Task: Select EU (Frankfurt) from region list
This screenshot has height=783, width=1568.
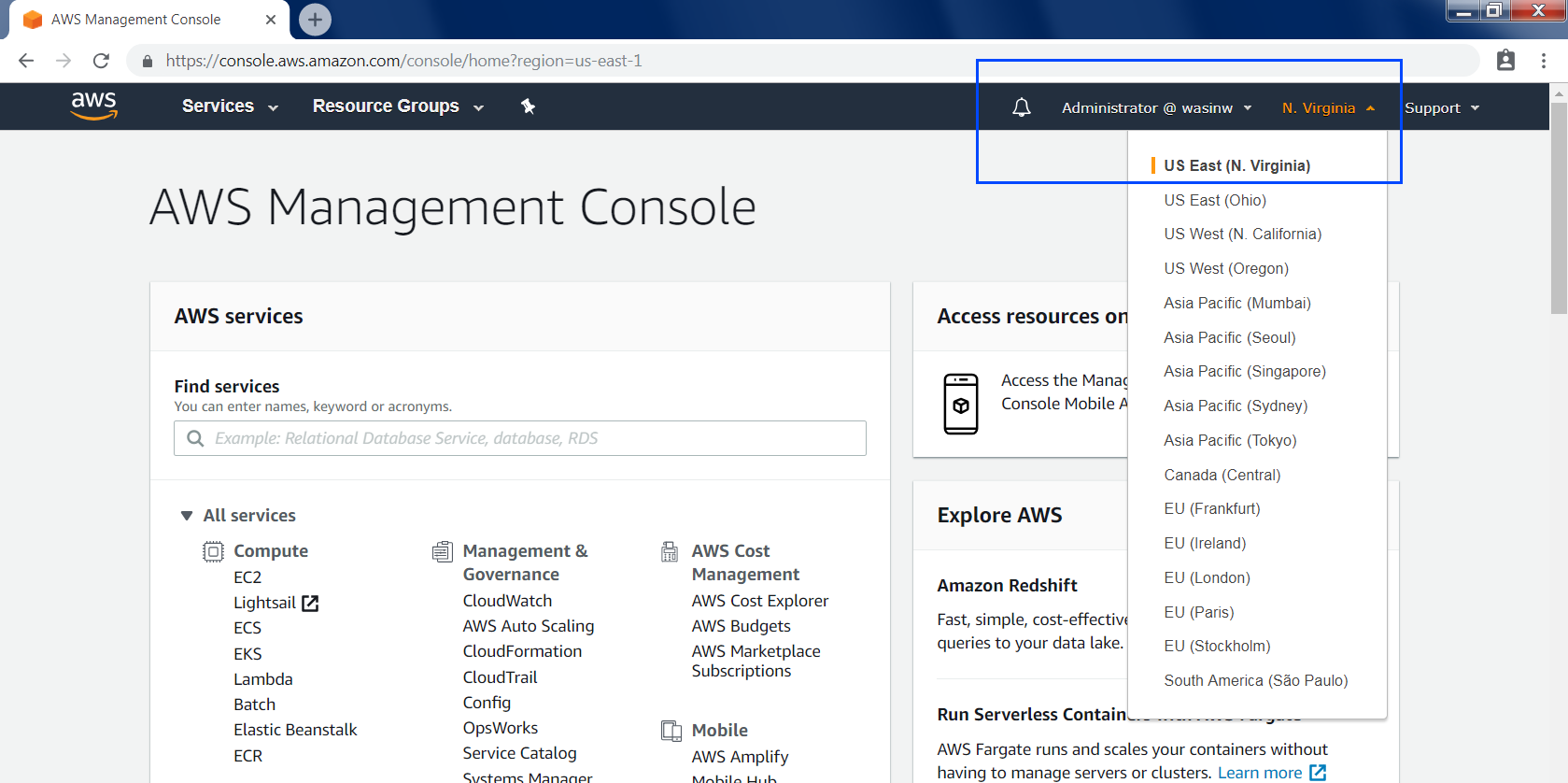Action: click(x=1211, y=509)
